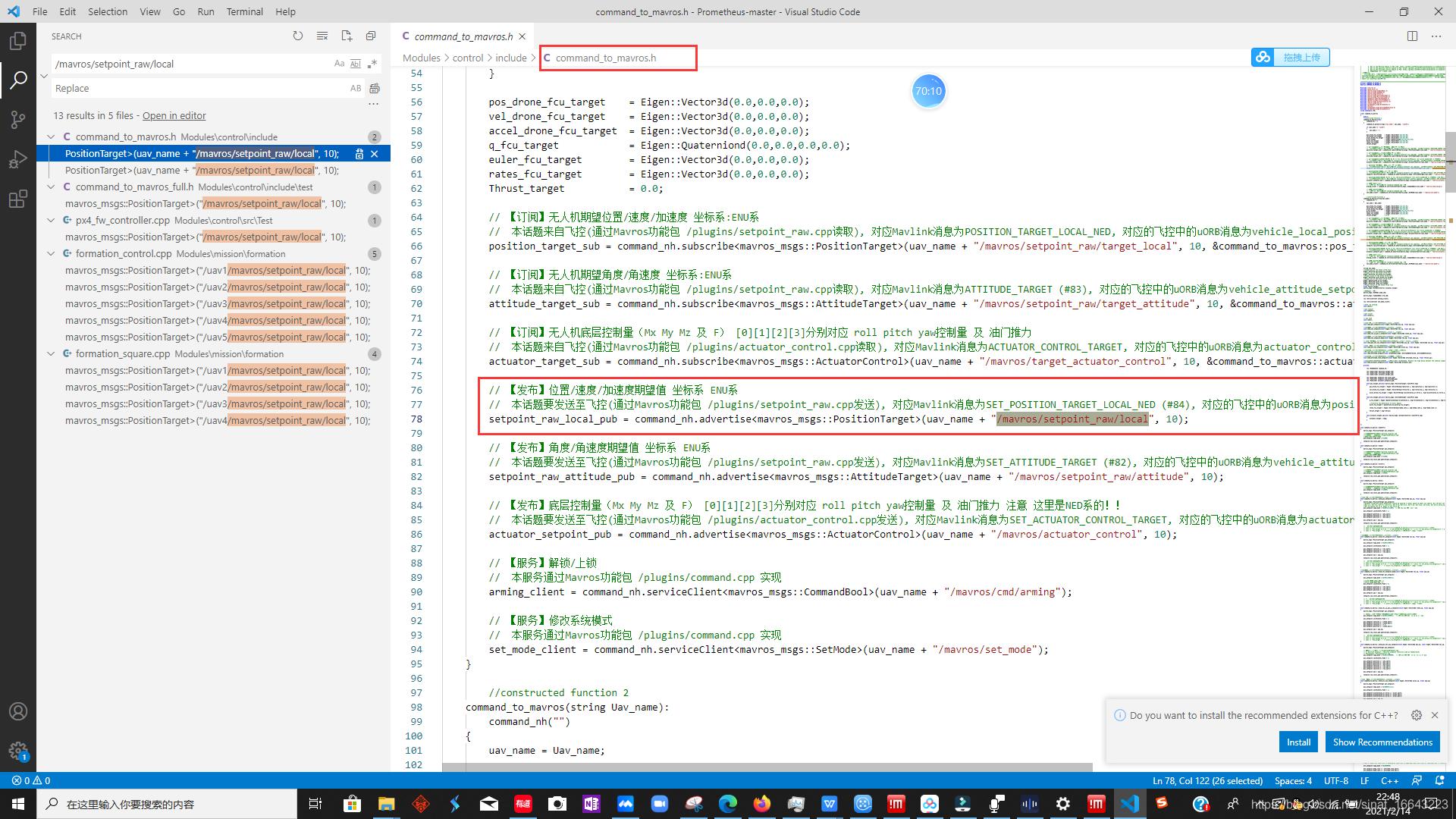Open the Terminal menu
Image resolution: width=1456 pixels, height=819 pixels.
click(x=244, y=11)
